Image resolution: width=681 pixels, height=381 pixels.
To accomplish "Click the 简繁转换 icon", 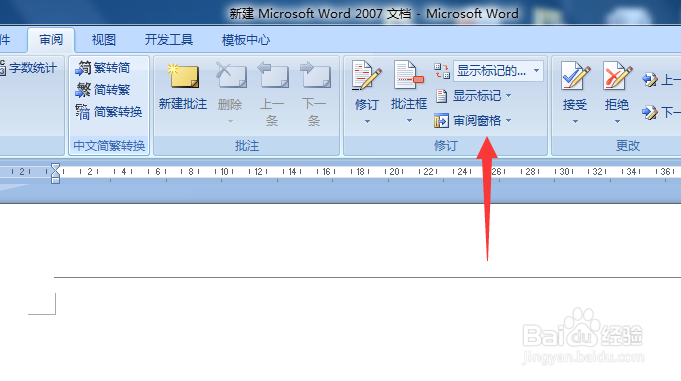I will (x=83, y=112).
